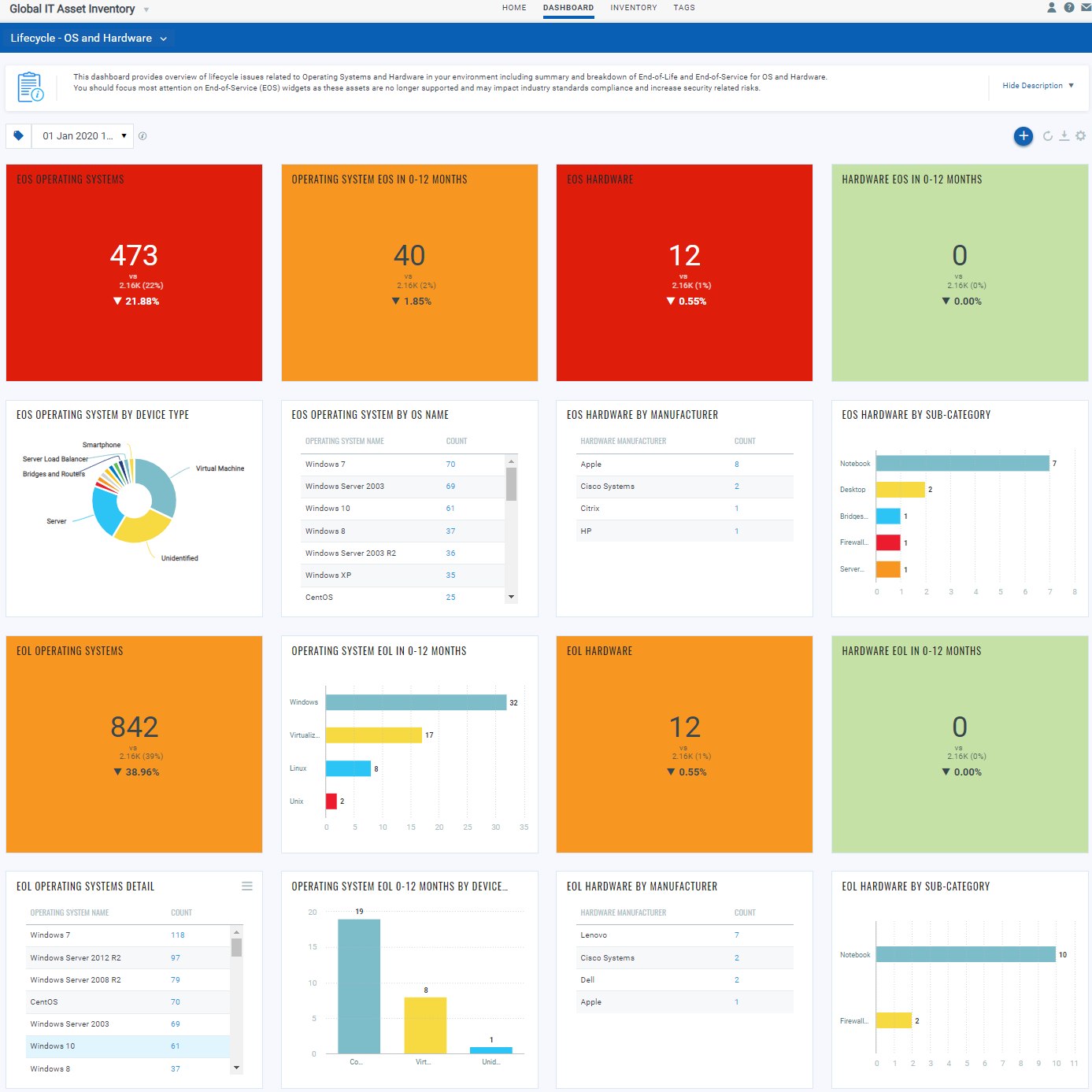Click the Add Widget plus icon
The image size is (1092, 1092).
[1023, 136]
